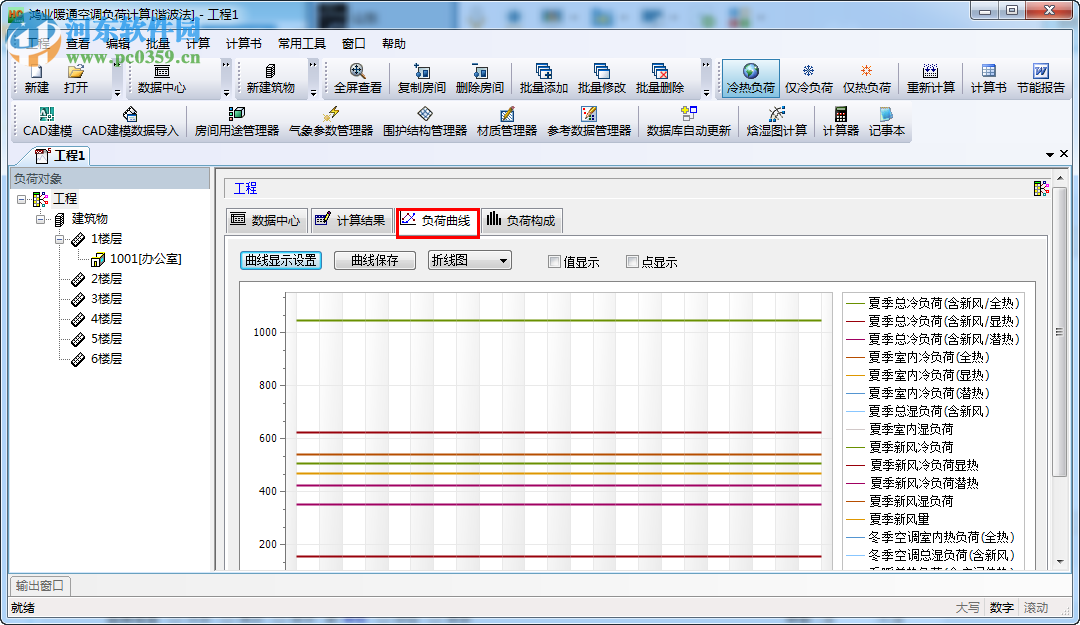Switch to the 负荷构成 tab
This screenshot has height=625, width=1080.
point(520,220)
